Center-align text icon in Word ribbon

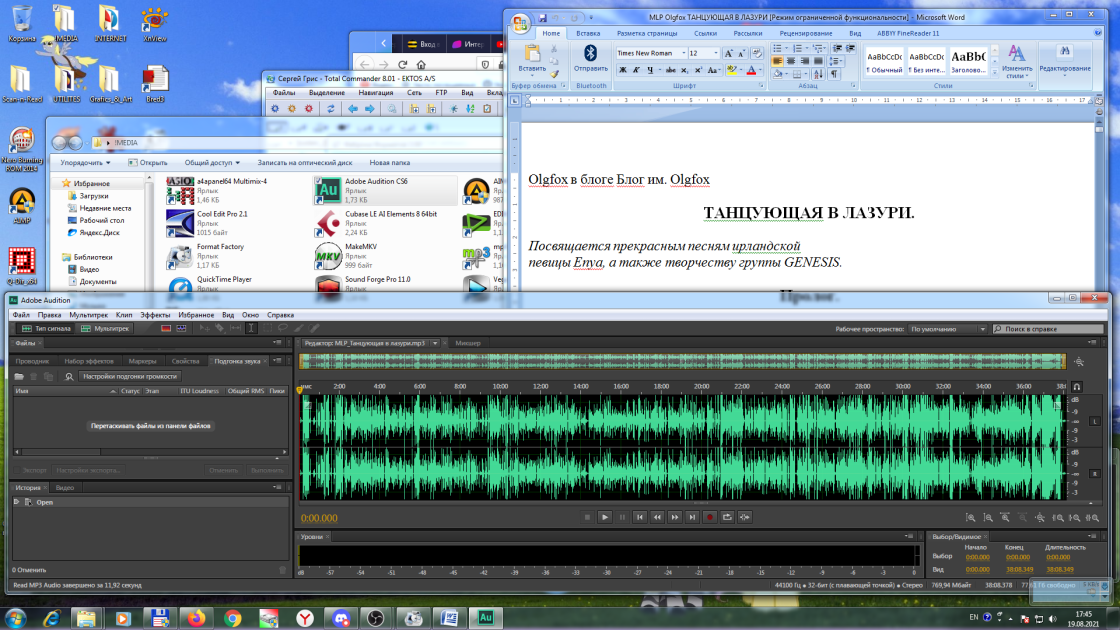tap(791, 61)
